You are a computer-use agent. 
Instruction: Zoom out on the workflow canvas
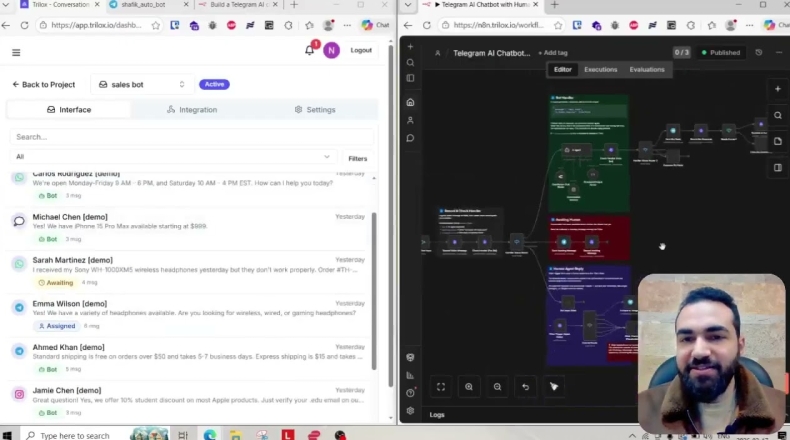click(497, 386)
